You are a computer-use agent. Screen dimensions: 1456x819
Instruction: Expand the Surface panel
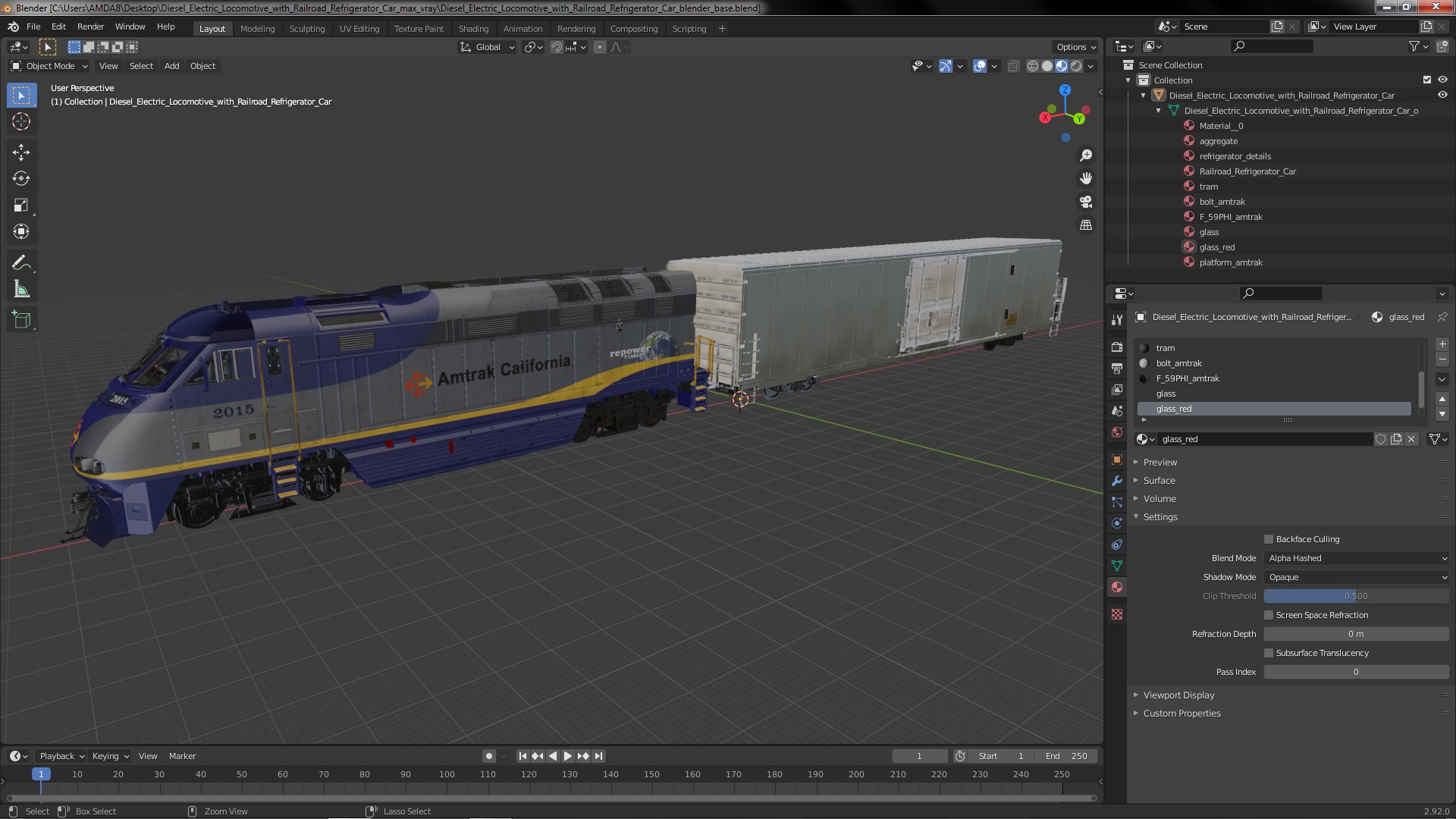1159,480
